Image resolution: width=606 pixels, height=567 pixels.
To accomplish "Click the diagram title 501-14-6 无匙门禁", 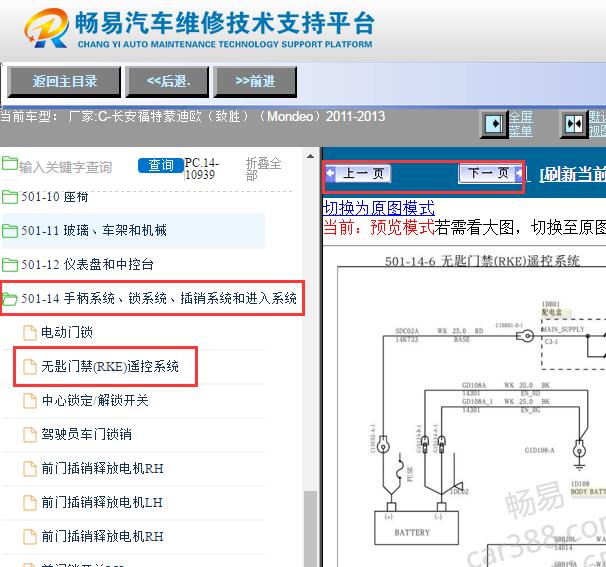I will click(x=482, y=261).
